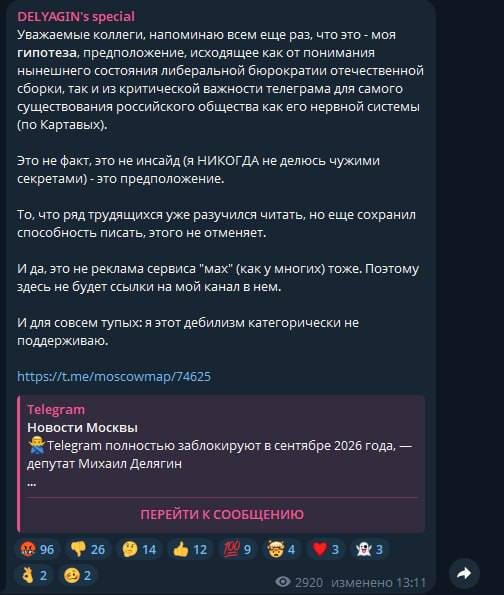504x595 pixels.
Task: Add the thinking face reaction
Action: [x=139, y=549]
